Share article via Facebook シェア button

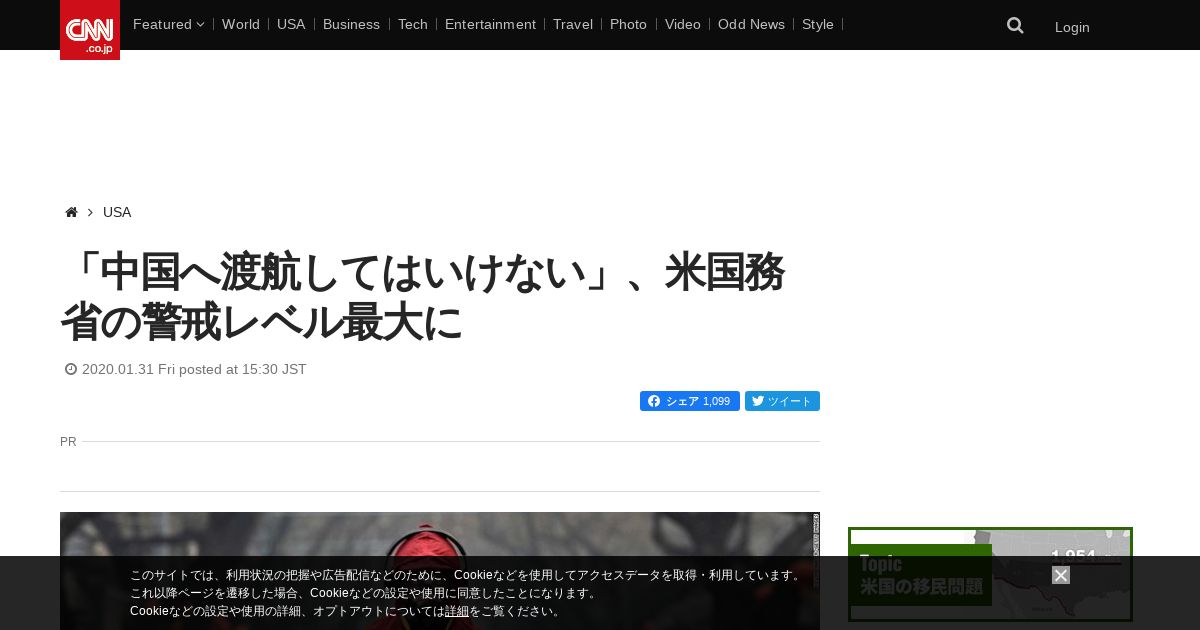pyautogui.click(x=690, y=401)
